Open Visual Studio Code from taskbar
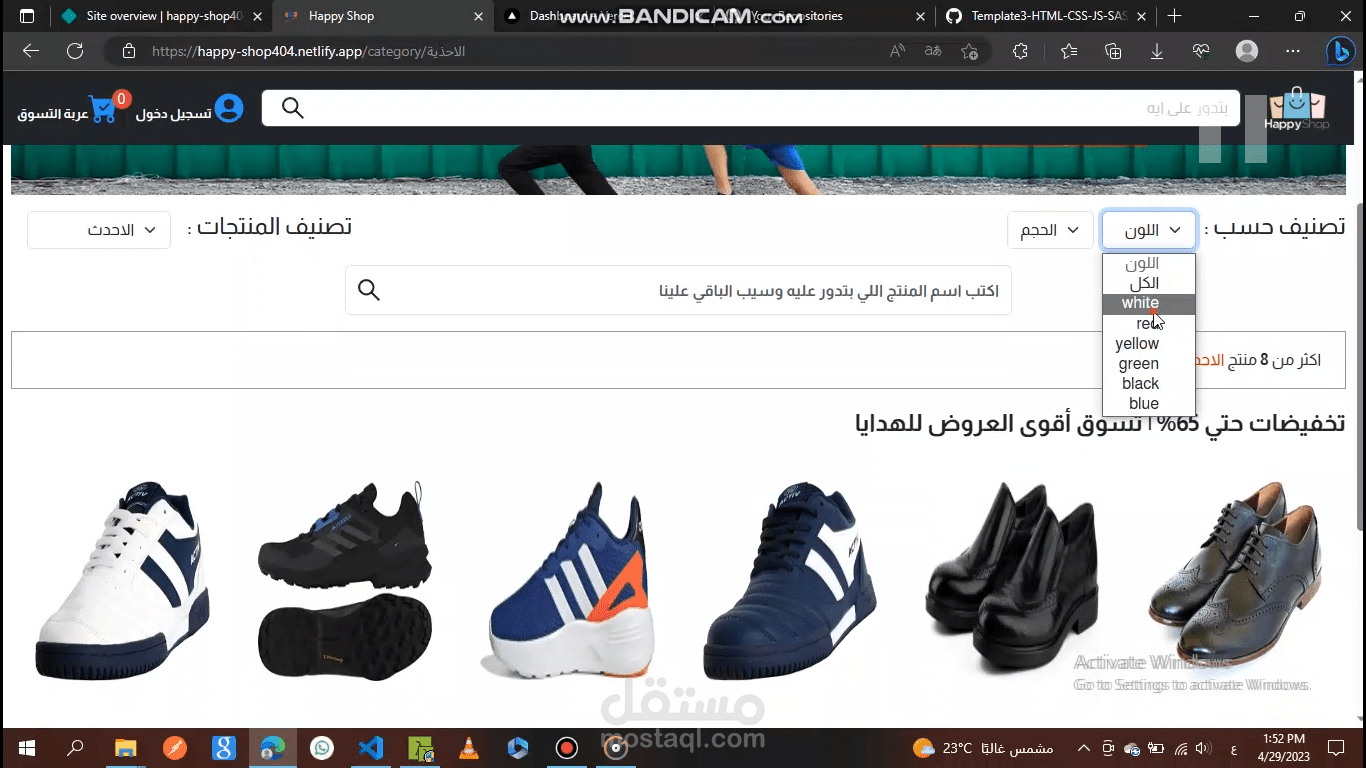The height and width of the screenshot is (768, 1366). [370, 748]
